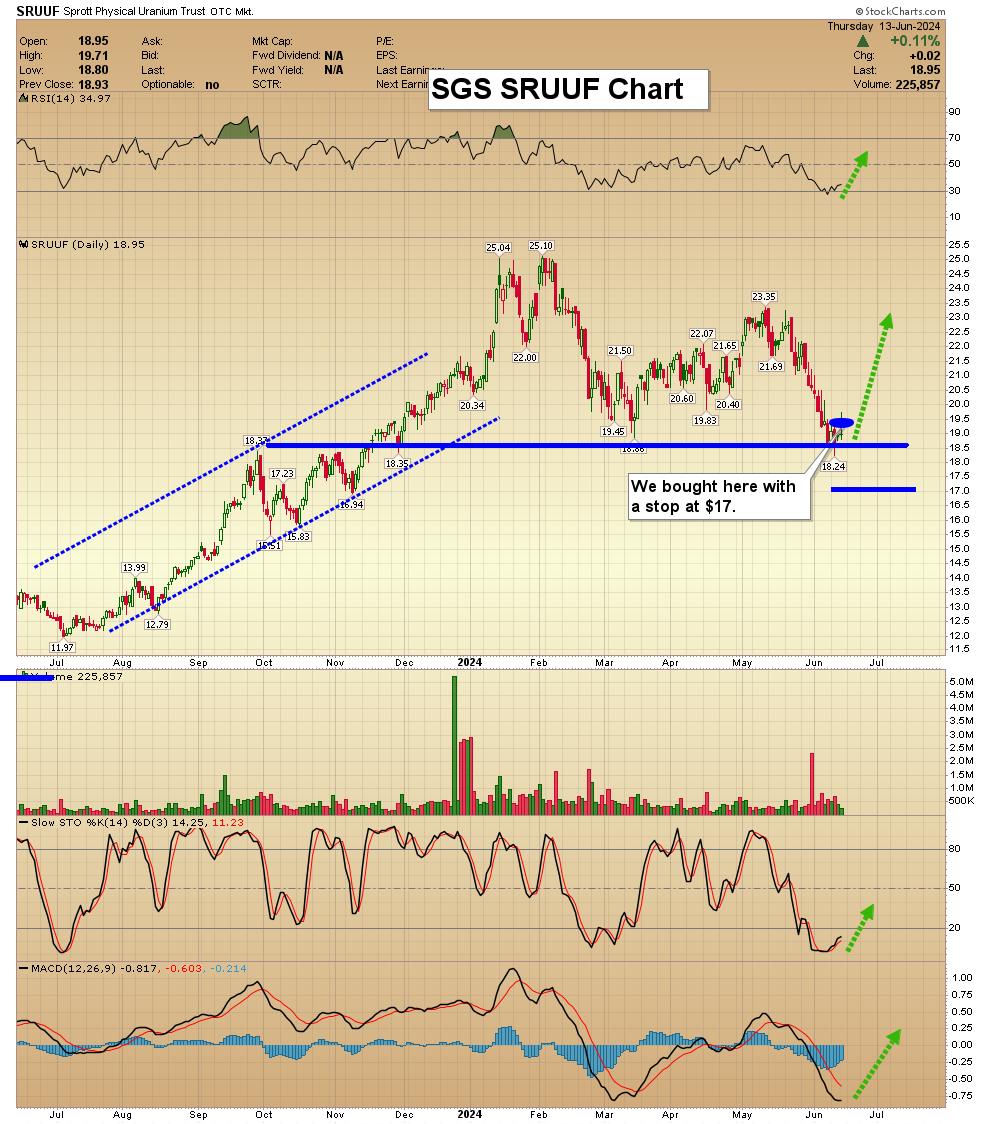The width and height of the screenshot is (990, 1124).
Task: Click the 21.65 price label
Action: [x=725, y=346]
